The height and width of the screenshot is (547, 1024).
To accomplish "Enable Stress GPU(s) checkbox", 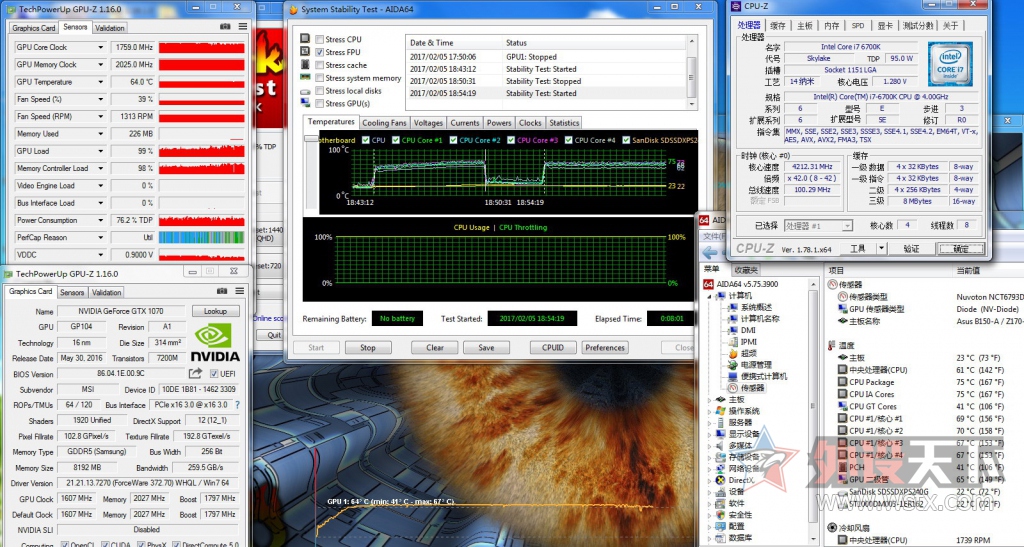I will (320, 103).
